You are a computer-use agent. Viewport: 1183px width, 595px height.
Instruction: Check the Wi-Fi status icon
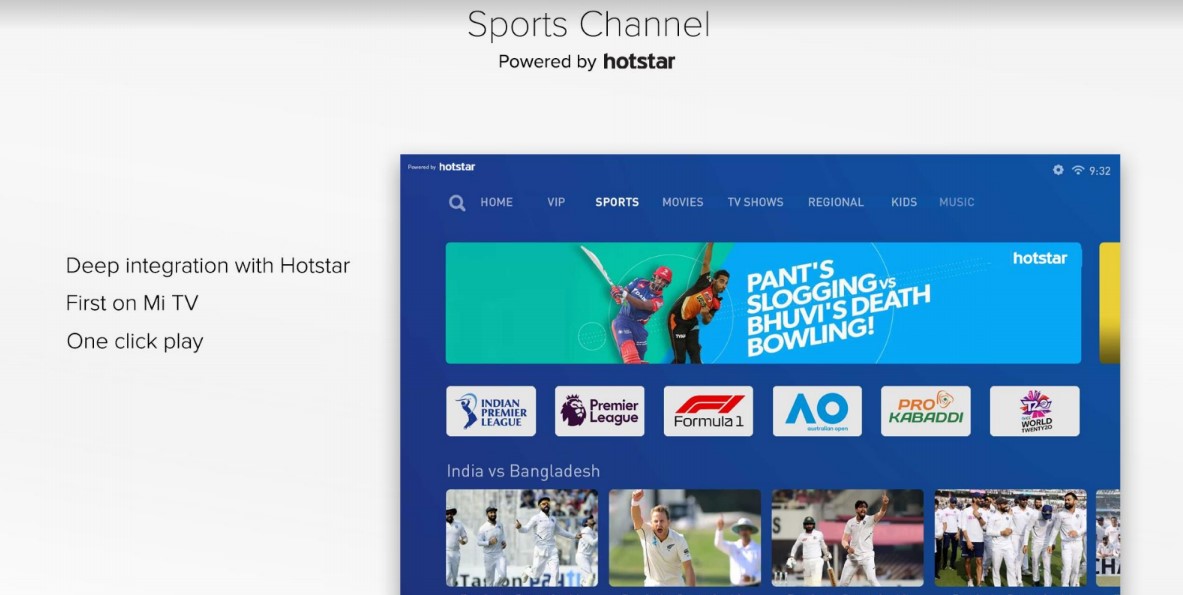pos(1078,170)
